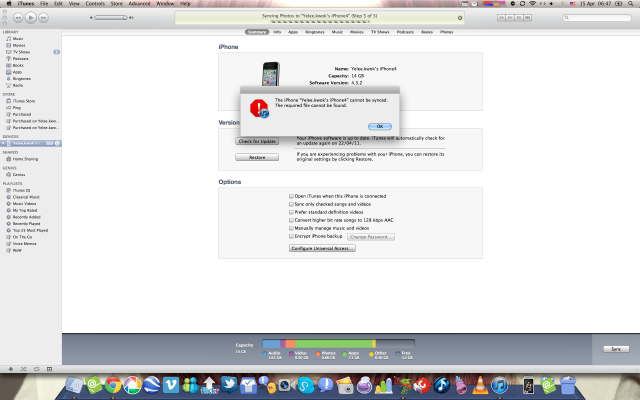Open the Music tab
640x400 pixels.
[x=337, y=32]
